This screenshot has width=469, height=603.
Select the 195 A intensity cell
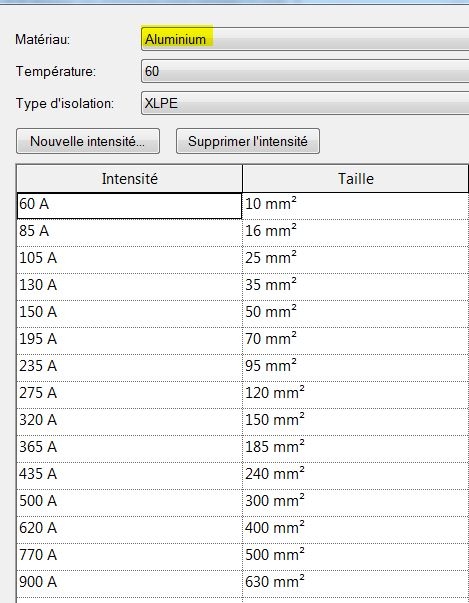click(x=130, y=341)
